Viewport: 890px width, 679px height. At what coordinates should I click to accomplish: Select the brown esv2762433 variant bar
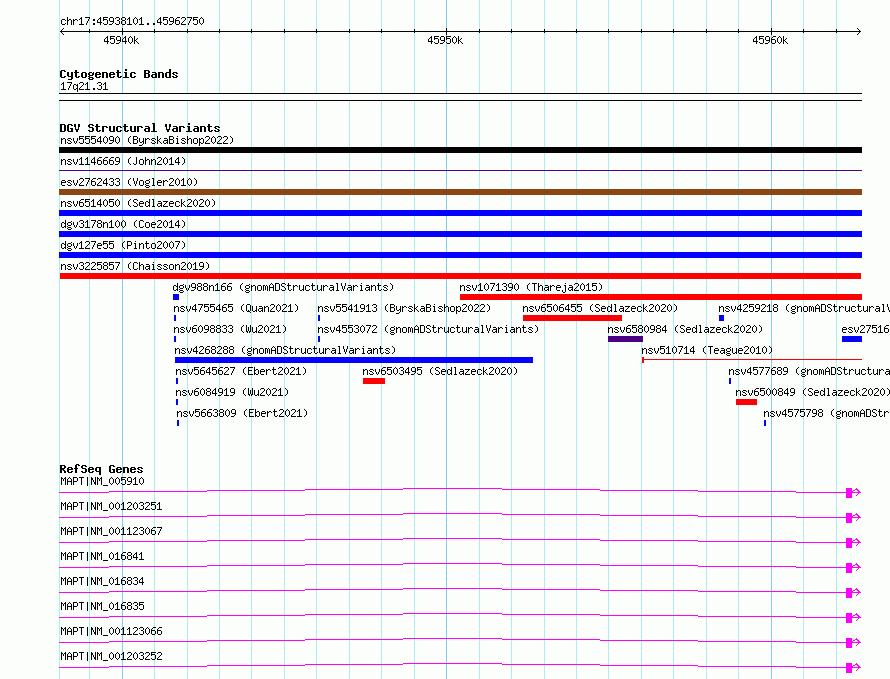[460, 192]
